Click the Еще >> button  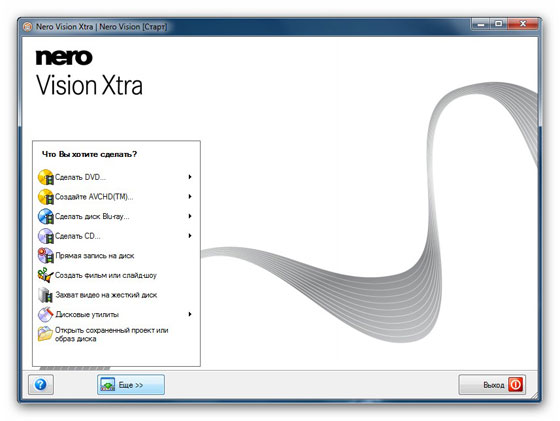point(131,385)
